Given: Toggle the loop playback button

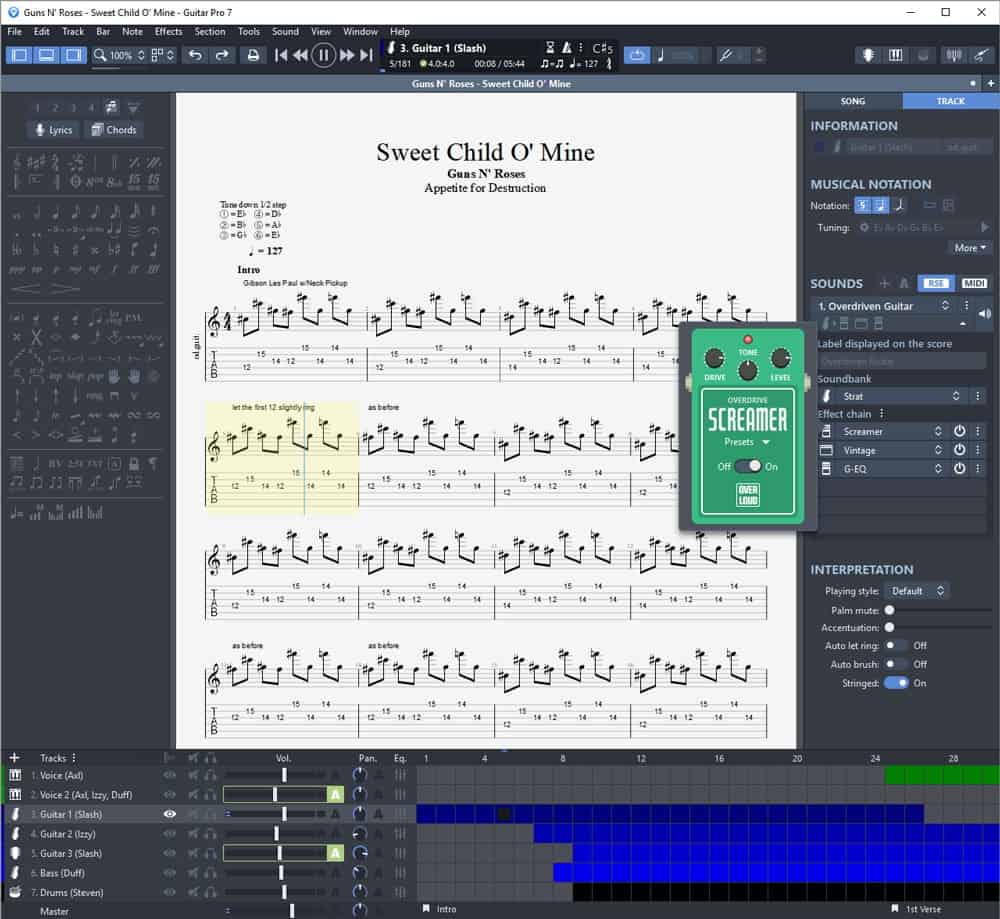Looking at the screenshot, I should [636, 55].
